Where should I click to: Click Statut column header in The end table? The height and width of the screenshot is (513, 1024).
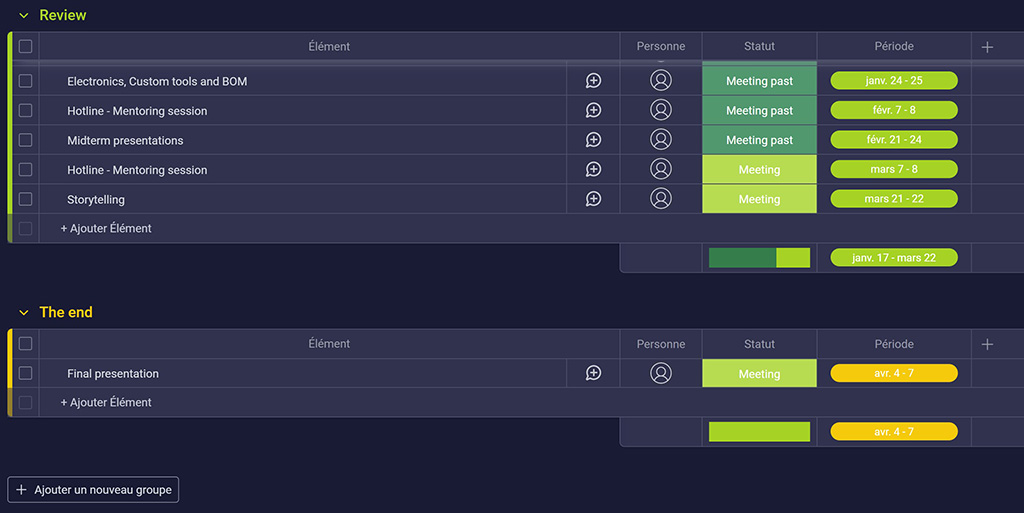pyautogui.click(x=760, y=344)
